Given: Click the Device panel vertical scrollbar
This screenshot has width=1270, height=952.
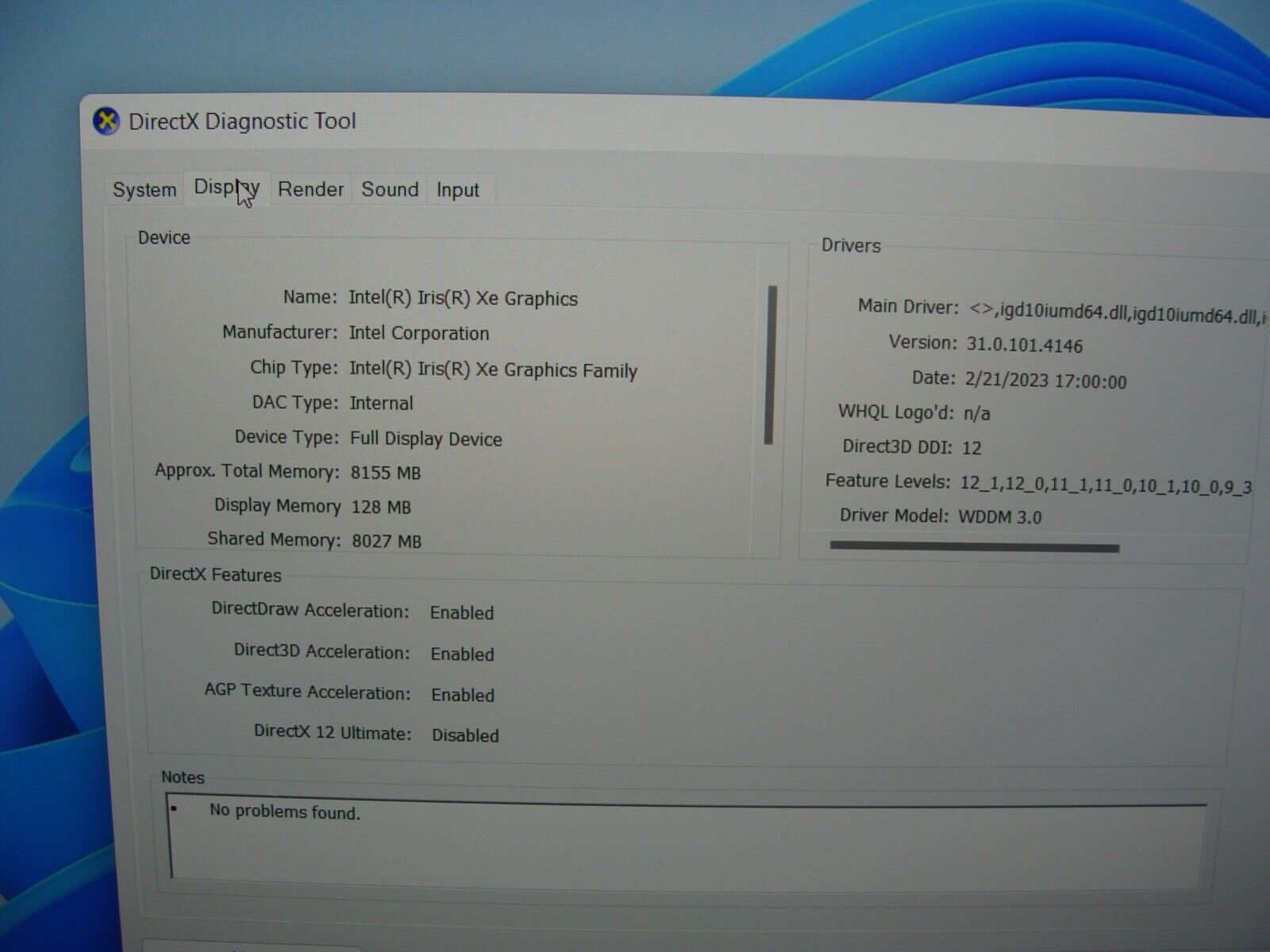Looking at the screenshot, I should [x=770, y=365].
